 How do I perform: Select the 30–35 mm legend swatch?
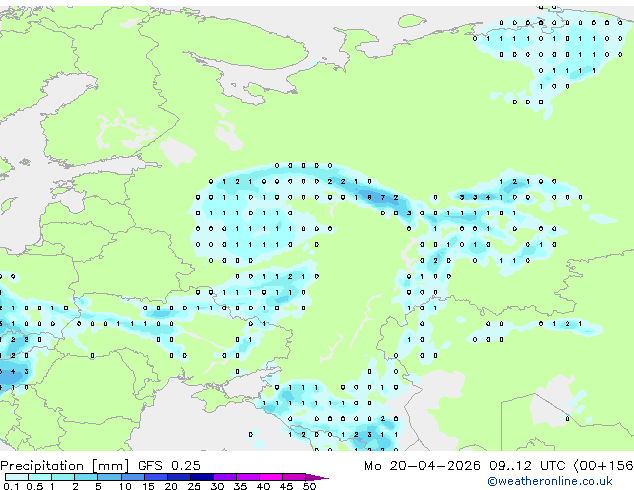(224, 477)
